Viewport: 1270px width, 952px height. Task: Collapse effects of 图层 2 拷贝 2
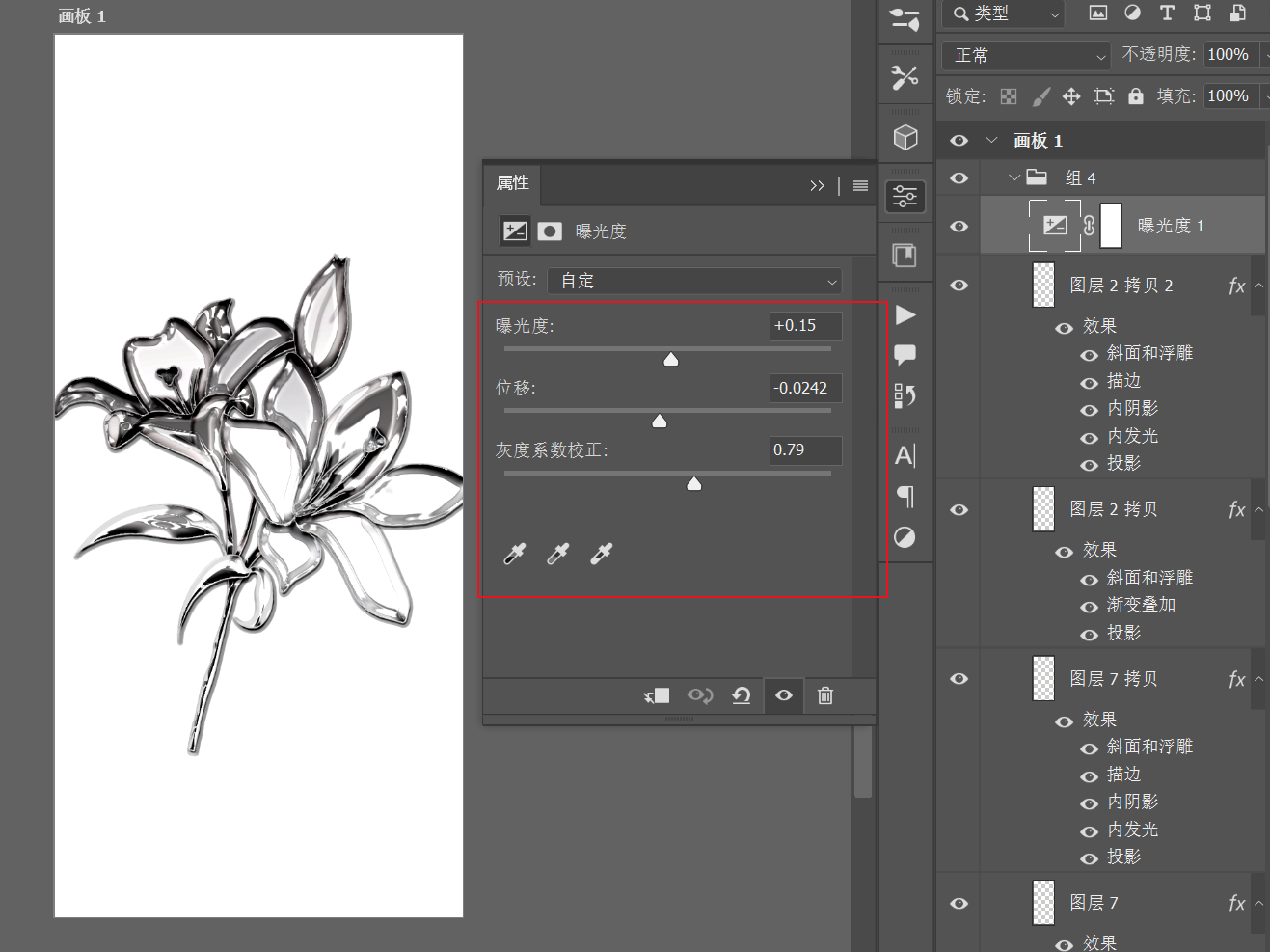pos(1258,286)
